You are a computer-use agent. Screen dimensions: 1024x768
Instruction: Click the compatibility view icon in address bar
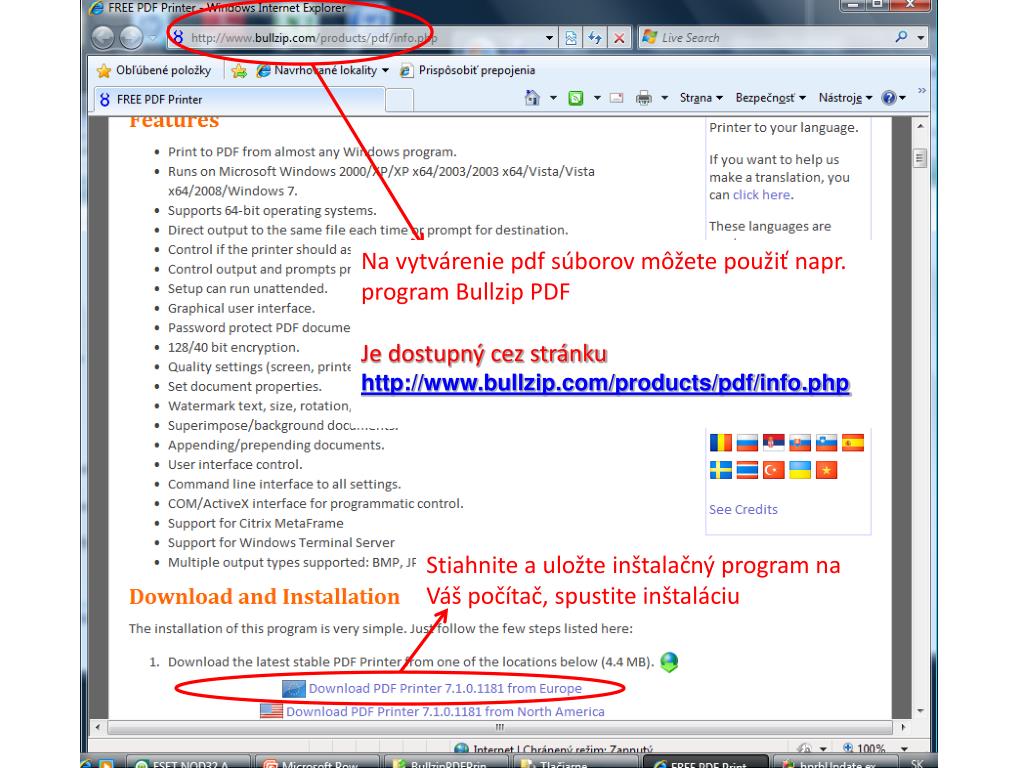pos(571,38)
